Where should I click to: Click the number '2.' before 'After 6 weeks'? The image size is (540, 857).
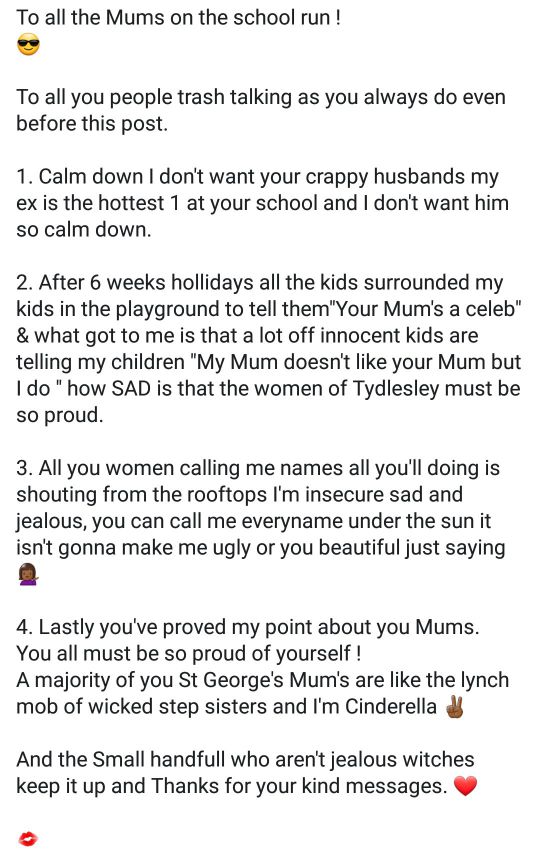pos(25,283)
